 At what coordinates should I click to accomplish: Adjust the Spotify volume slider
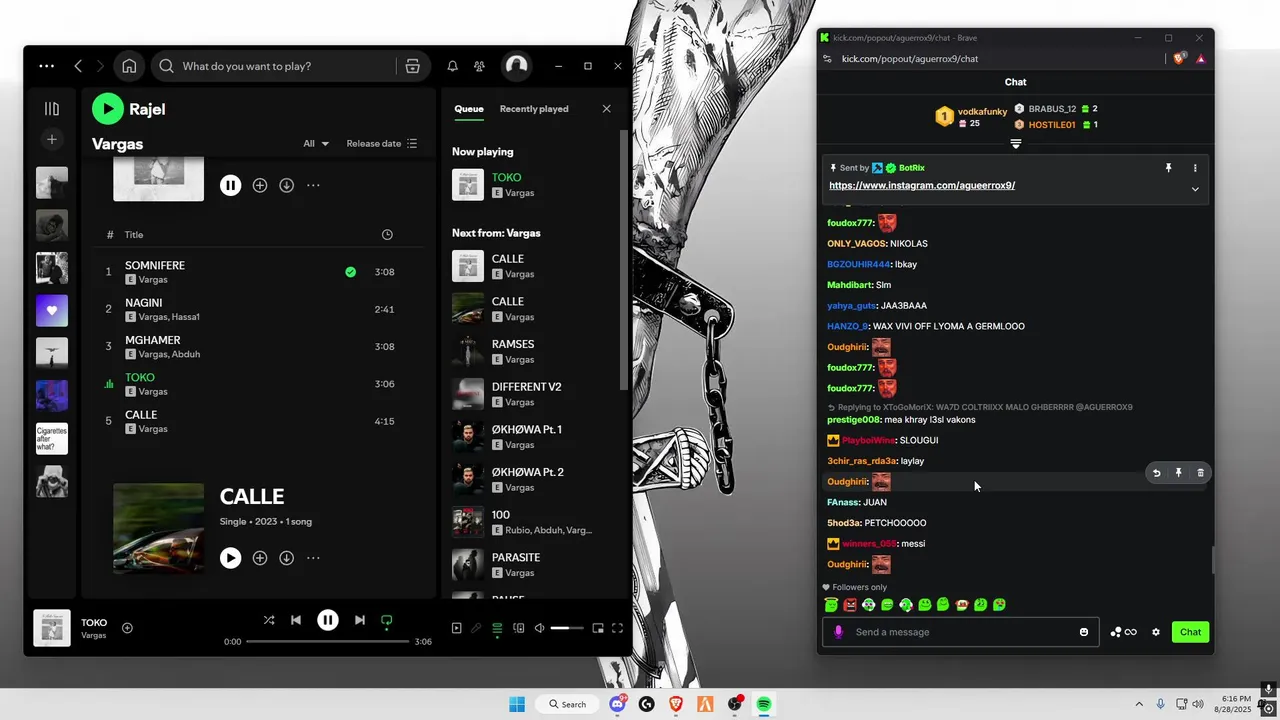point(567,628)
